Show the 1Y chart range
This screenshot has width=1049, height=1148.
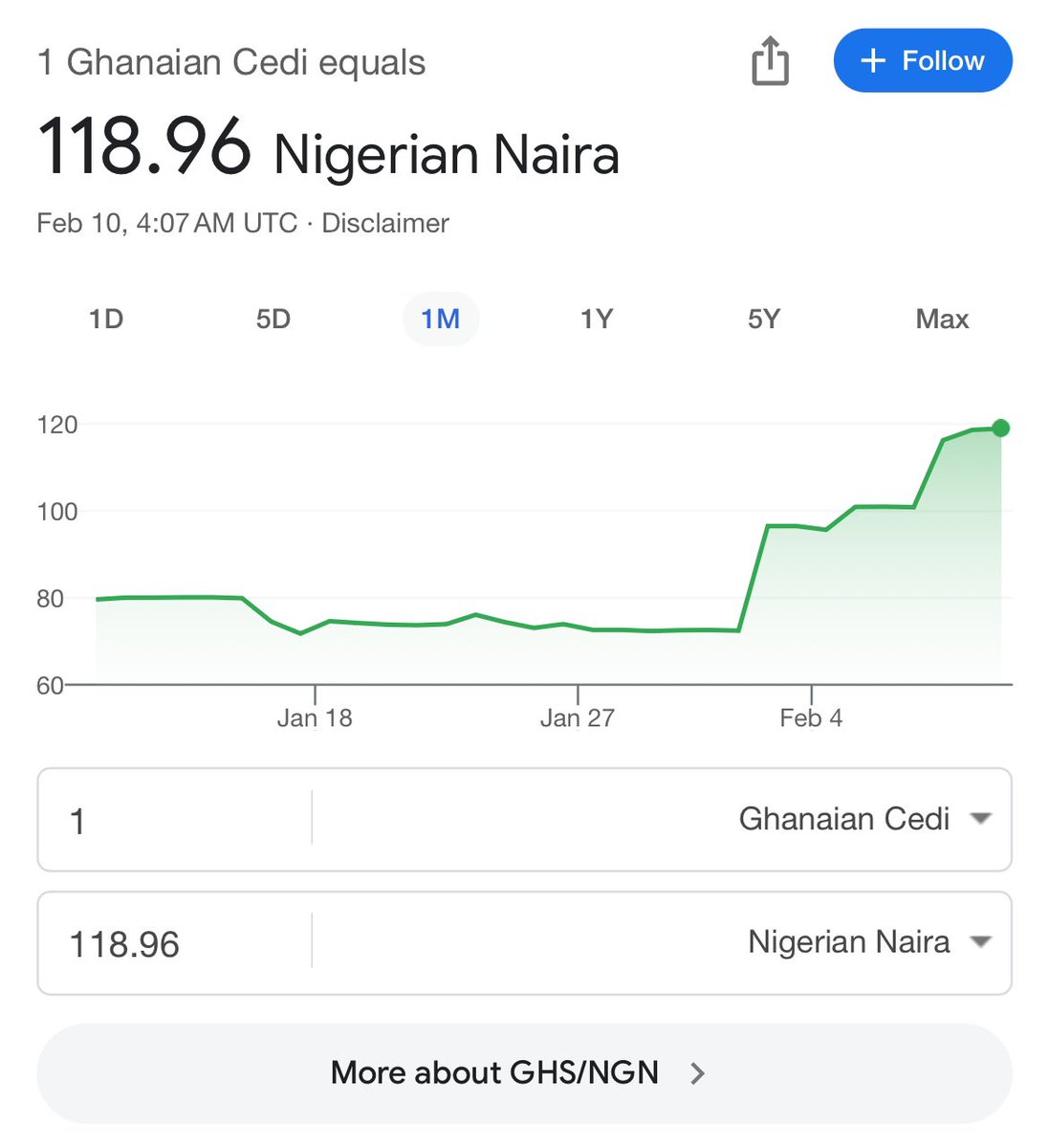tap(597, 319)
